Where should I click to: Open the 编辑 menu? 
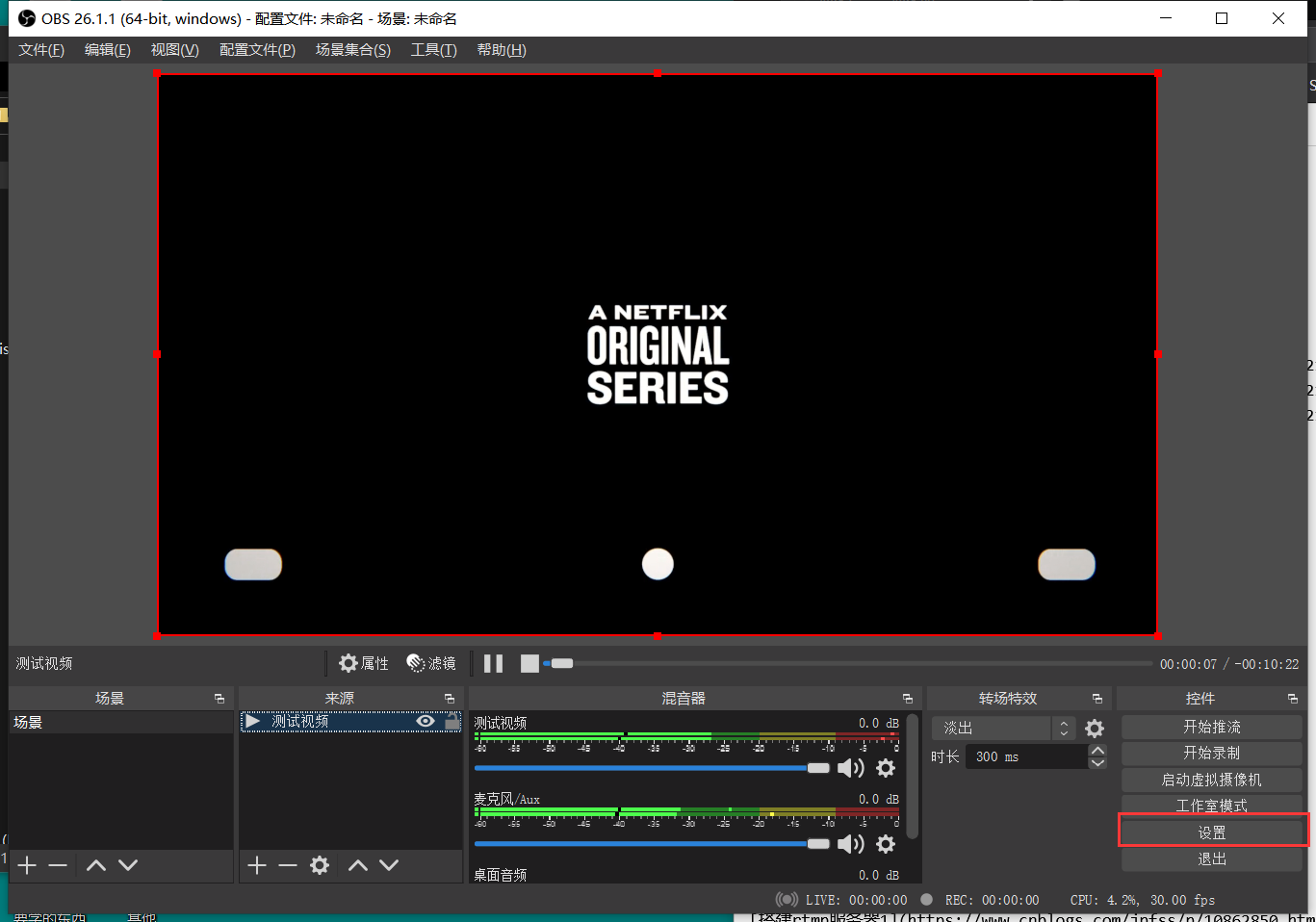(x=108, y=50)
